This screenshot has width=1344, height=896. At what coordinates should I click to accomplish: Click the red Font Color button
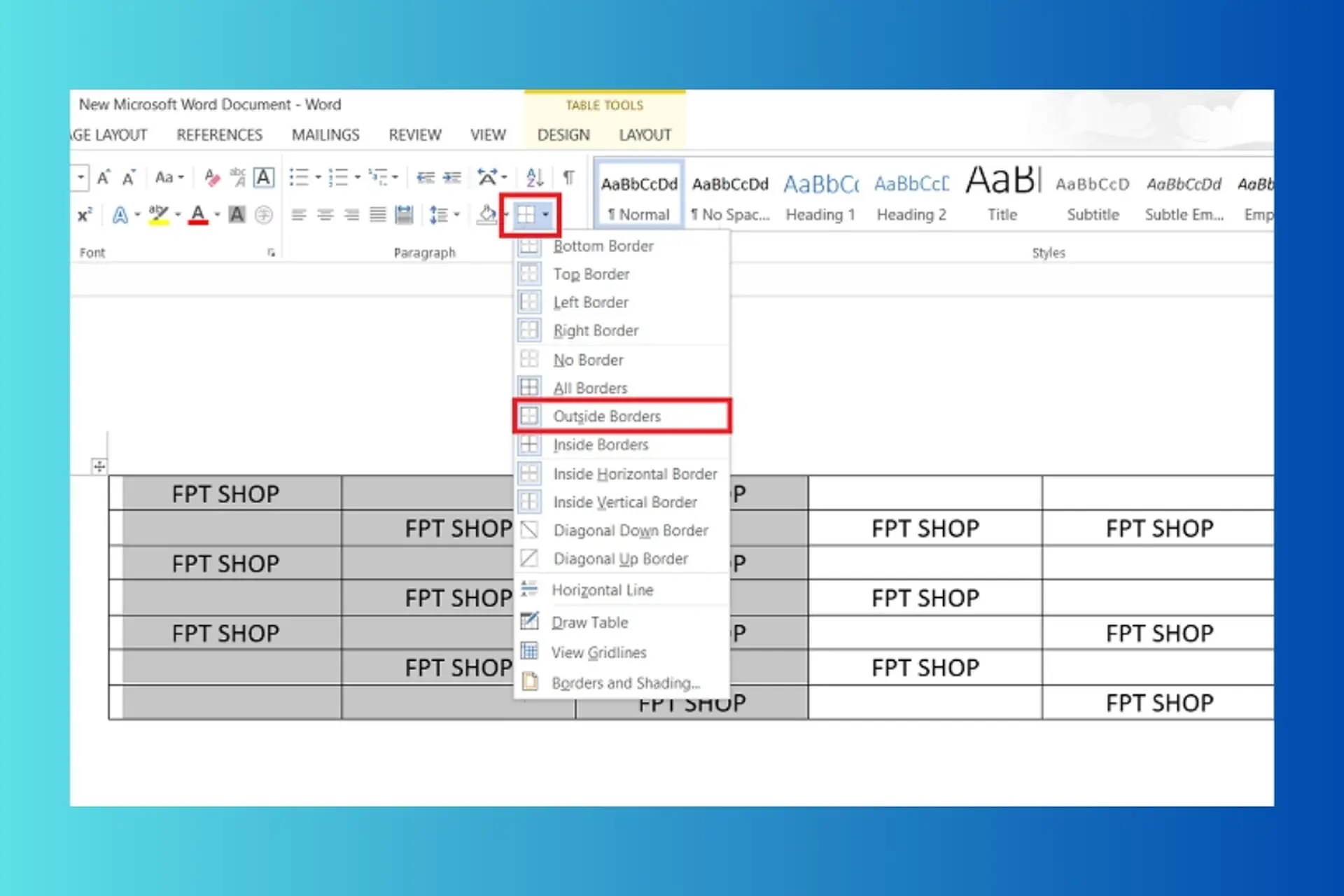[x=198, y=215]
